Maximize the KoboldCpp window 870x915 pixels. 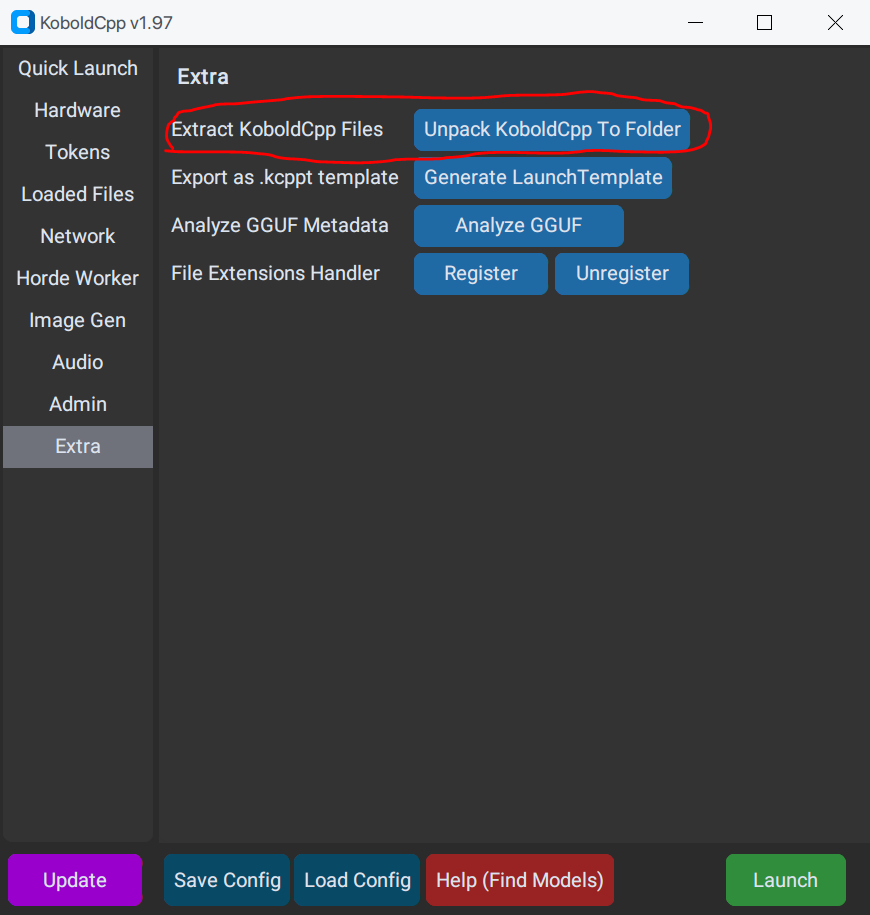point(764,23)
